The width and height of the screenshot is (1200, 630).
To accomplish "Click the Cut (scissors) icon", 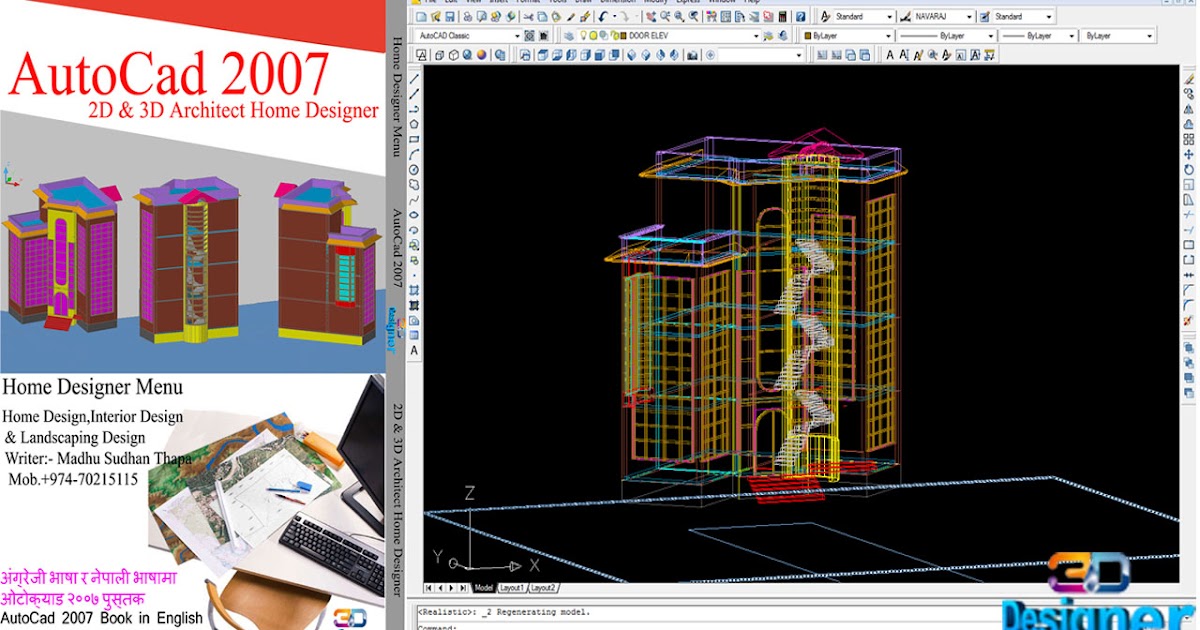I will pos(527,17).
